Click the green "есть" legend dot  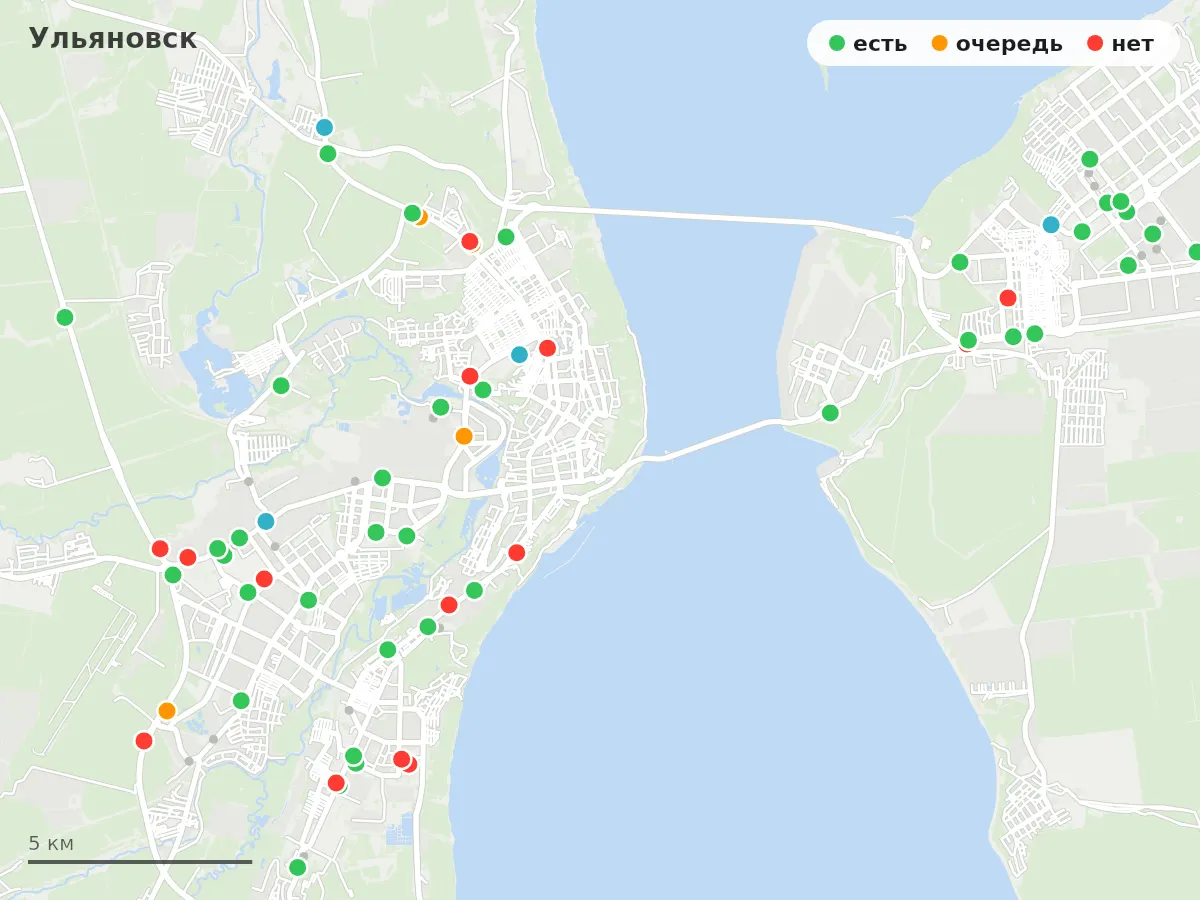(x=837, y=43)
